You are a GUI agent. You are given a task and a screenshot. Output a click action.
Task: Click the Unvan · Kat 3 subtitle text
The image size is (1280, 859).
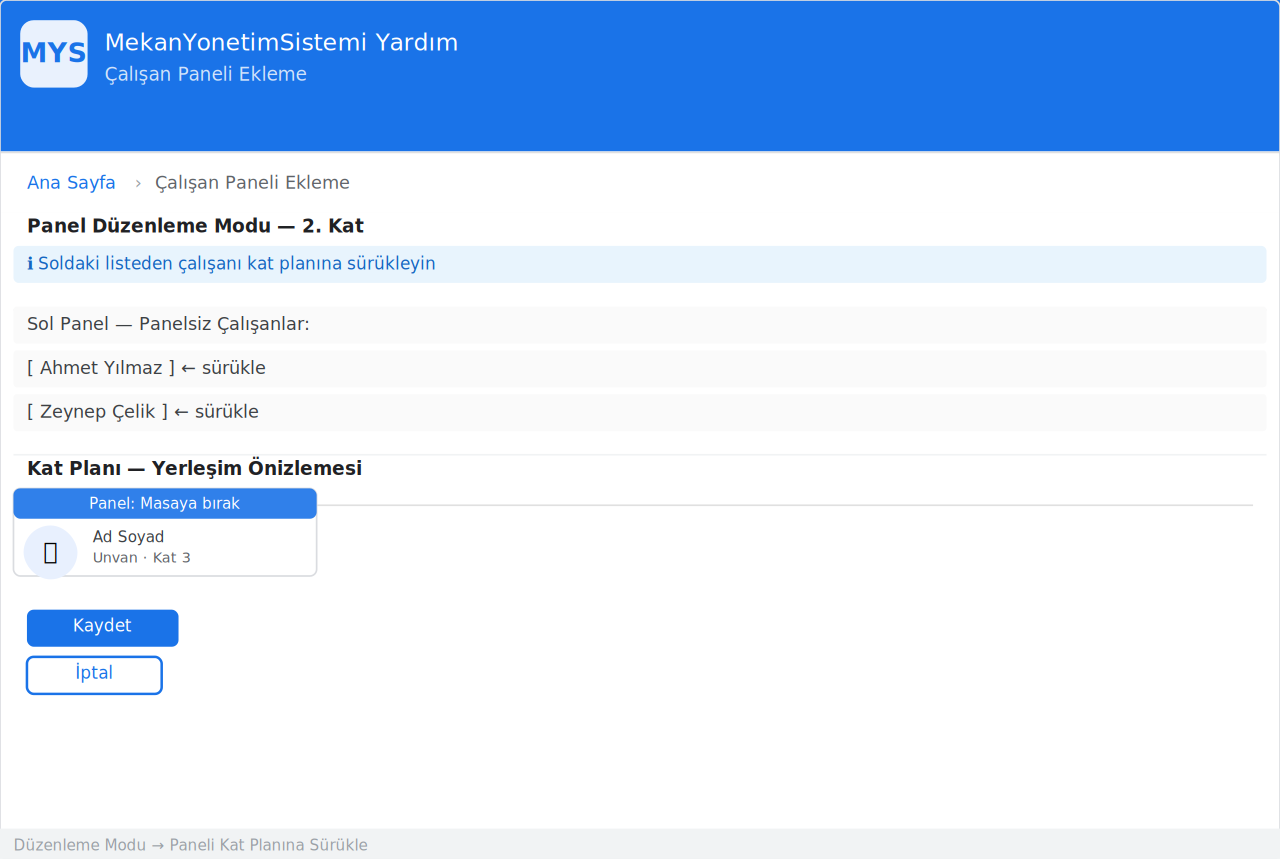[x=142, y=557]
